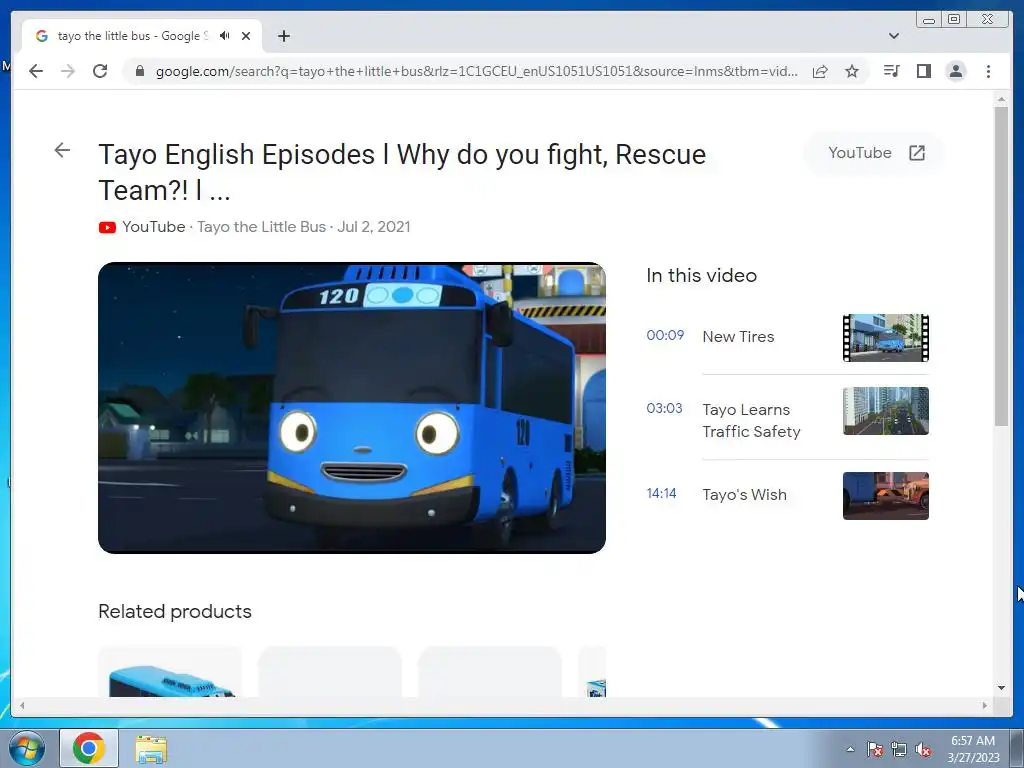Click the Related products heading
Image resolution: width=1024 pixels, height=768 pixels.
(x=175, y=611)
